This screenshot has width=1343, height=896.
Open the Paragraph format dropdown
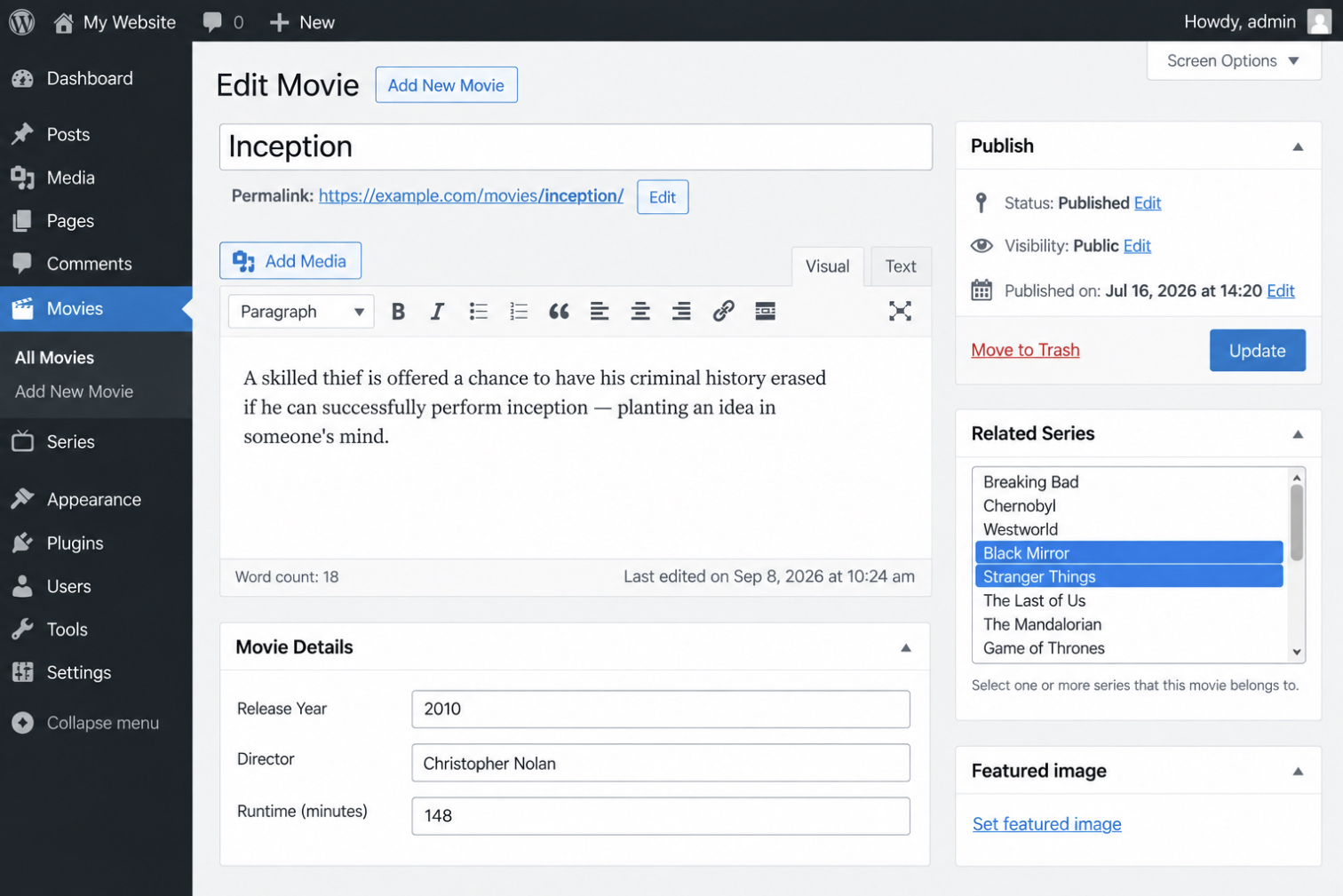301,312
